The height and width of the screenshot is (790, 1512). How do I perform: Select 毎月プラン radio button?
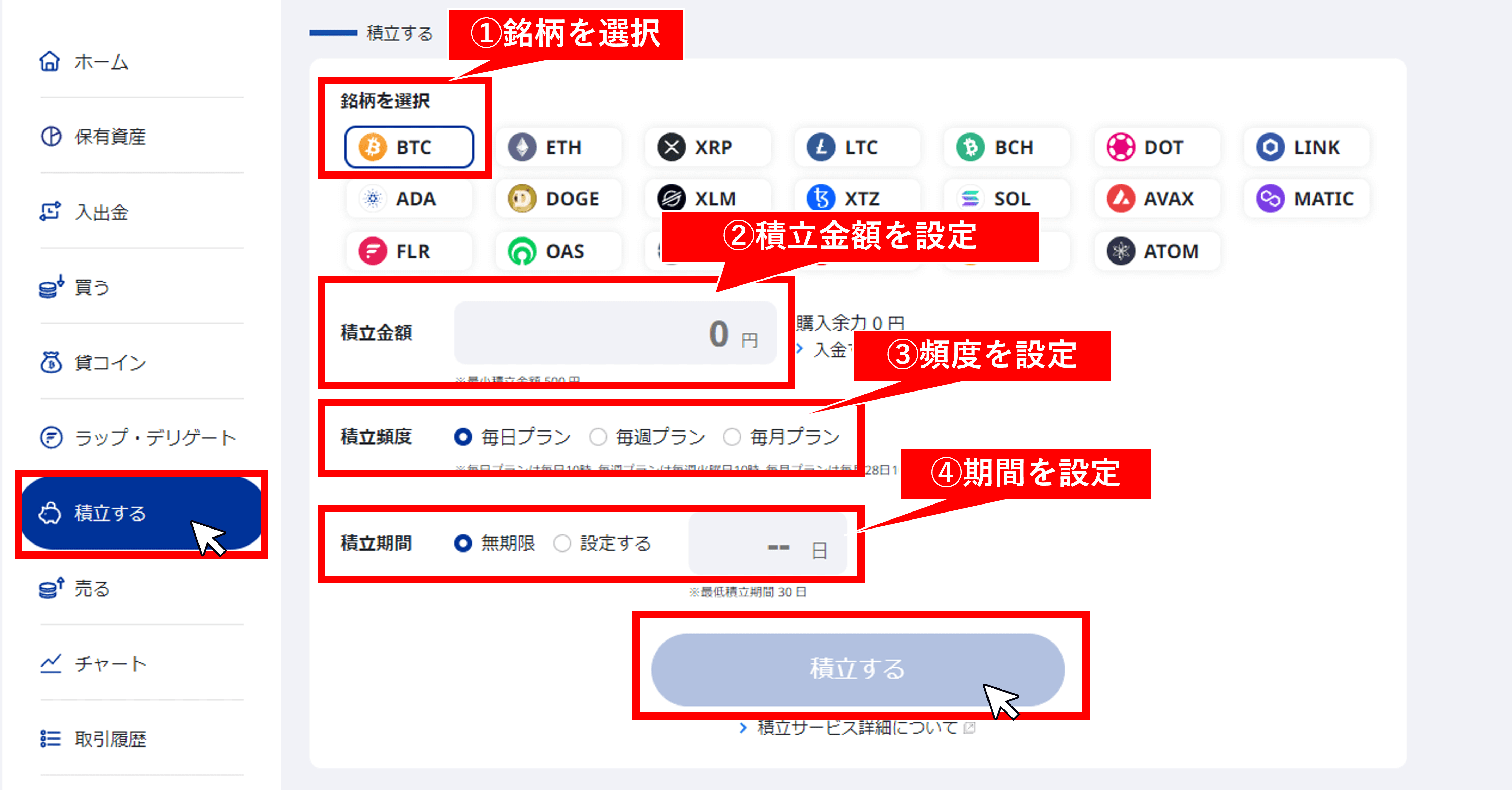point(731,436)
